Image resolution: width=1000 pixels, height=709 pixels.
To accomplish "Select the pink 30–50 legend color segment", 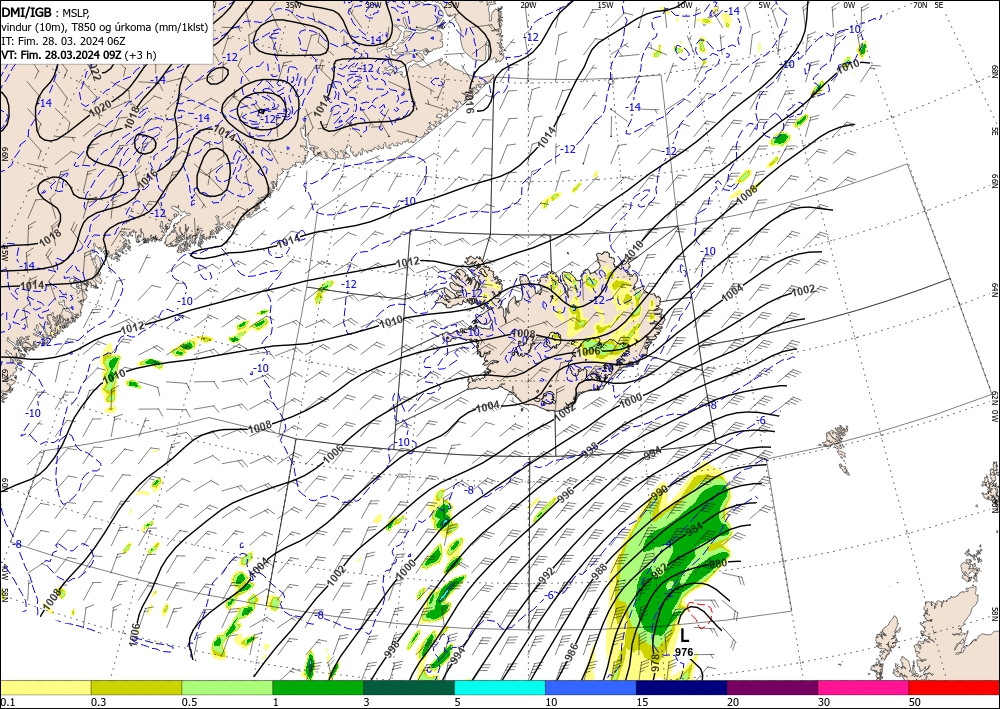I will (x=864, y=687).
